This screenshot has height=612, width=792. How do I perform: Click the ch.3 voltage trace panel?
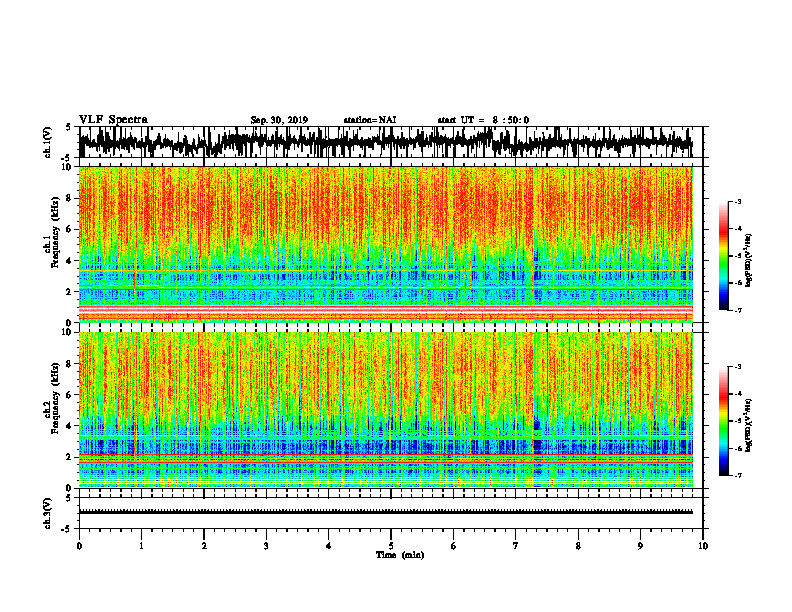391,513
